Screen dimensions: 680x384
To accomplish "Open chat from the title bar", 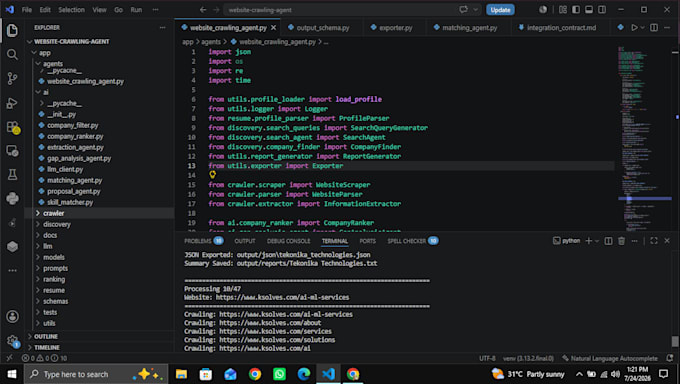I will point(464,10).
